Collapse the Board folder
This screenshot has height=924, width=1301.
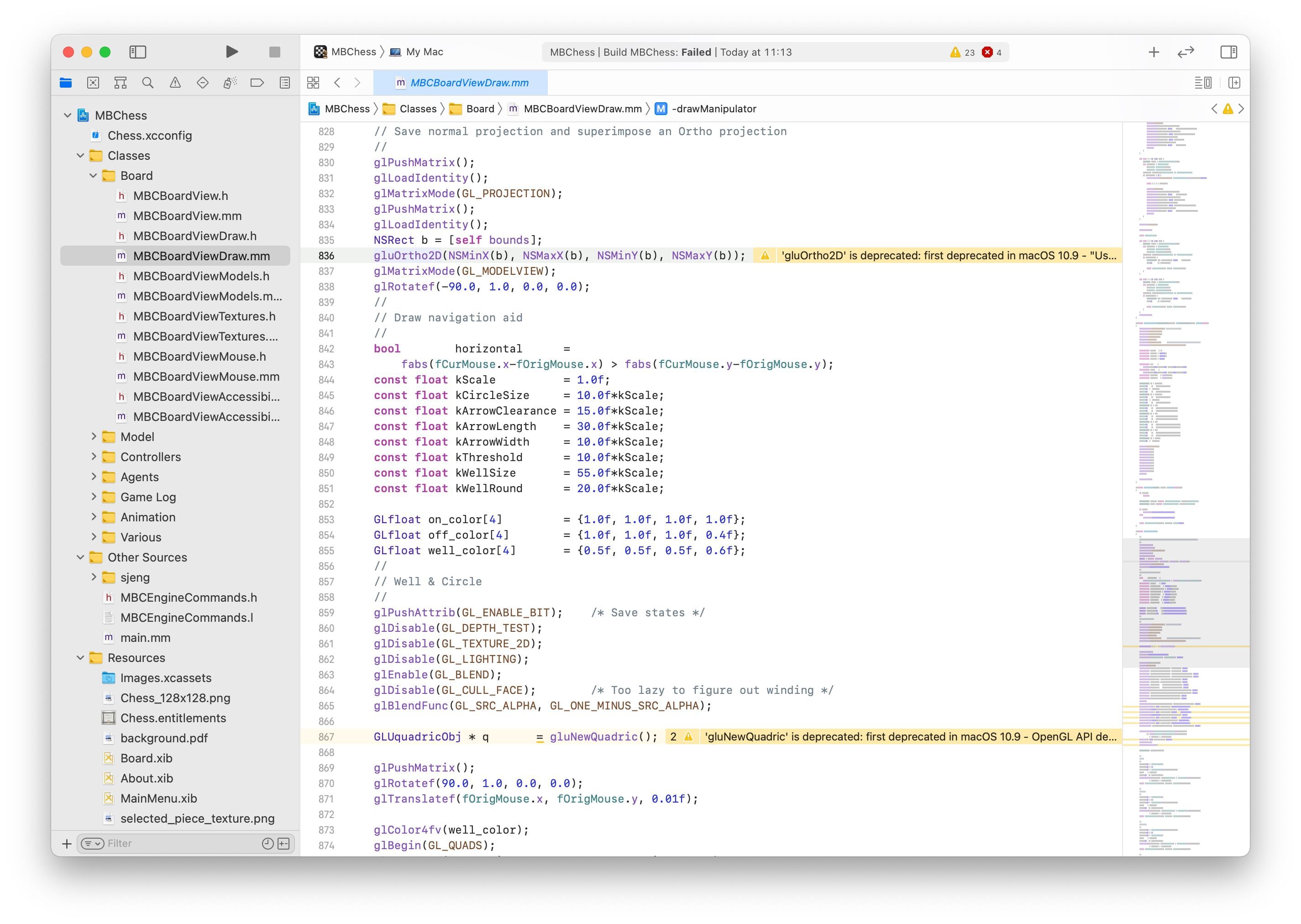click(93, 176)
